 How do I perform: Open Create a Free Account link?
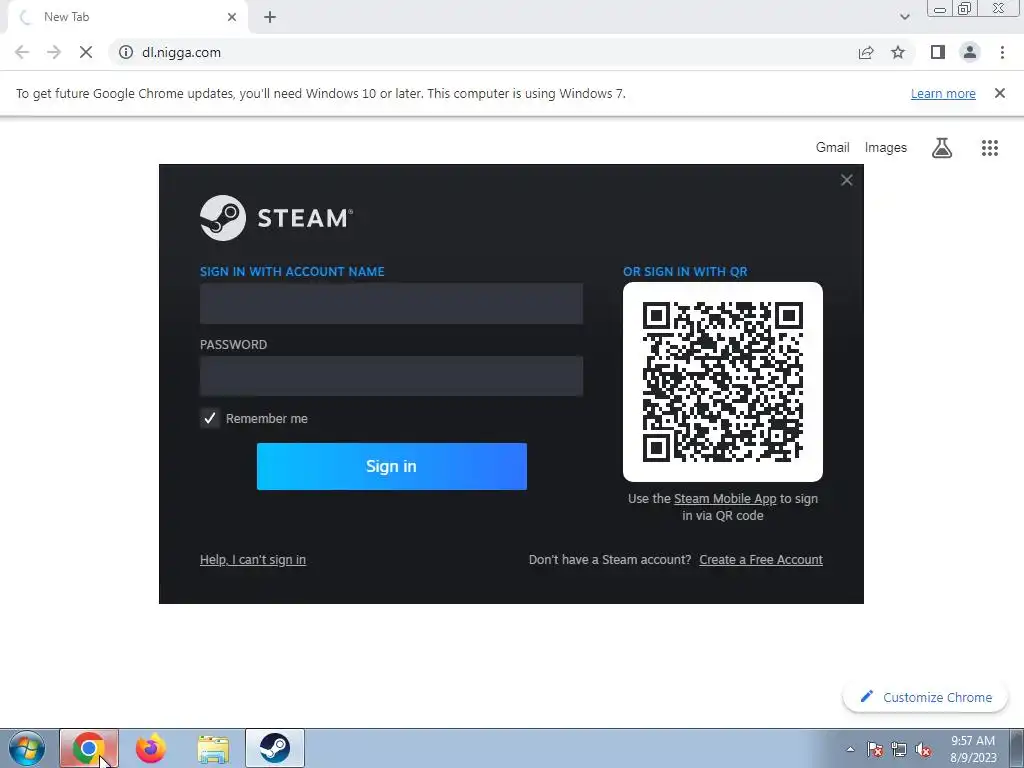pyautogui.click(x=761, y=560)
